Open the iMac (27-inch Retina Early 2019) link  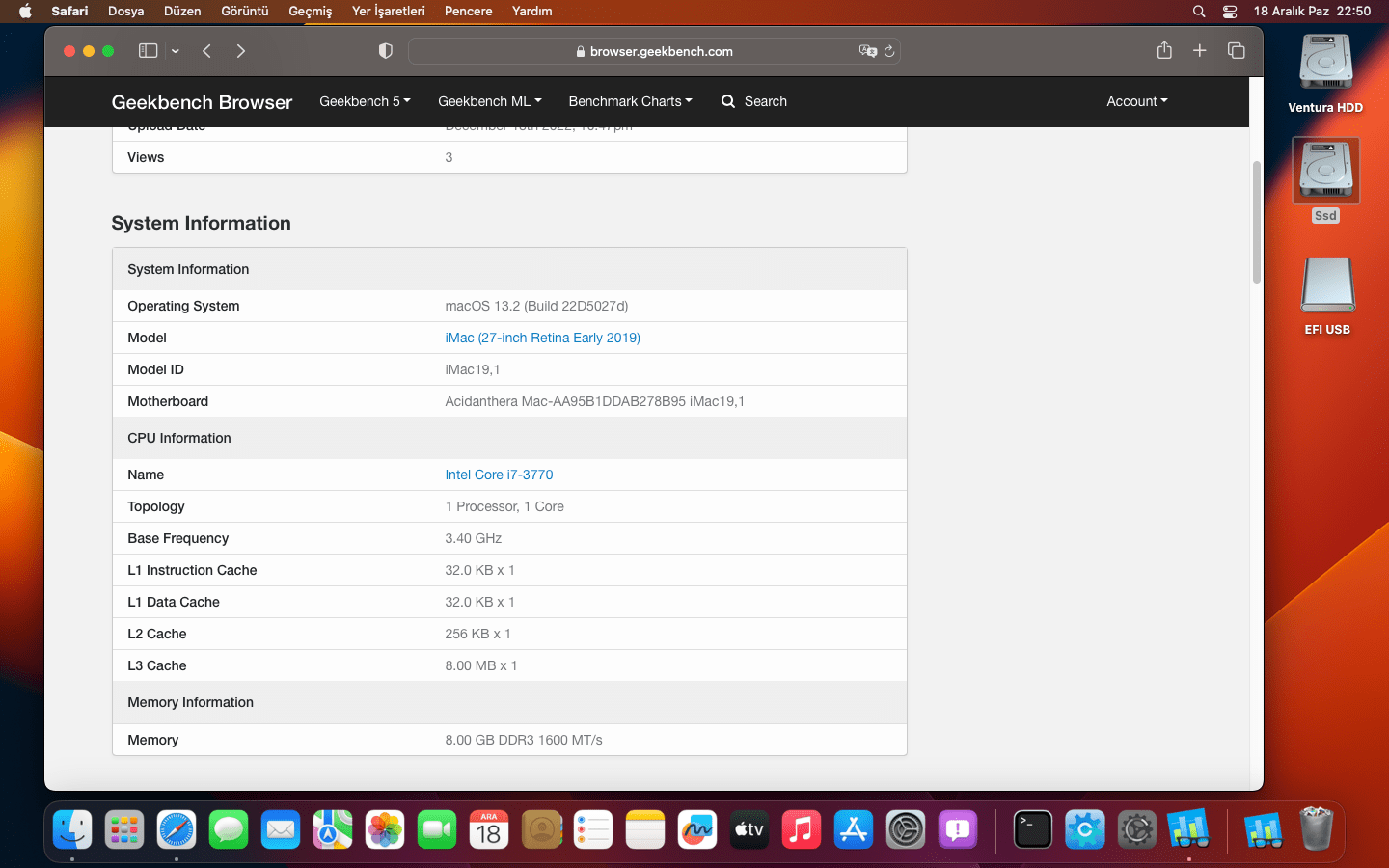pyautogui.click(x=542, y=338)
